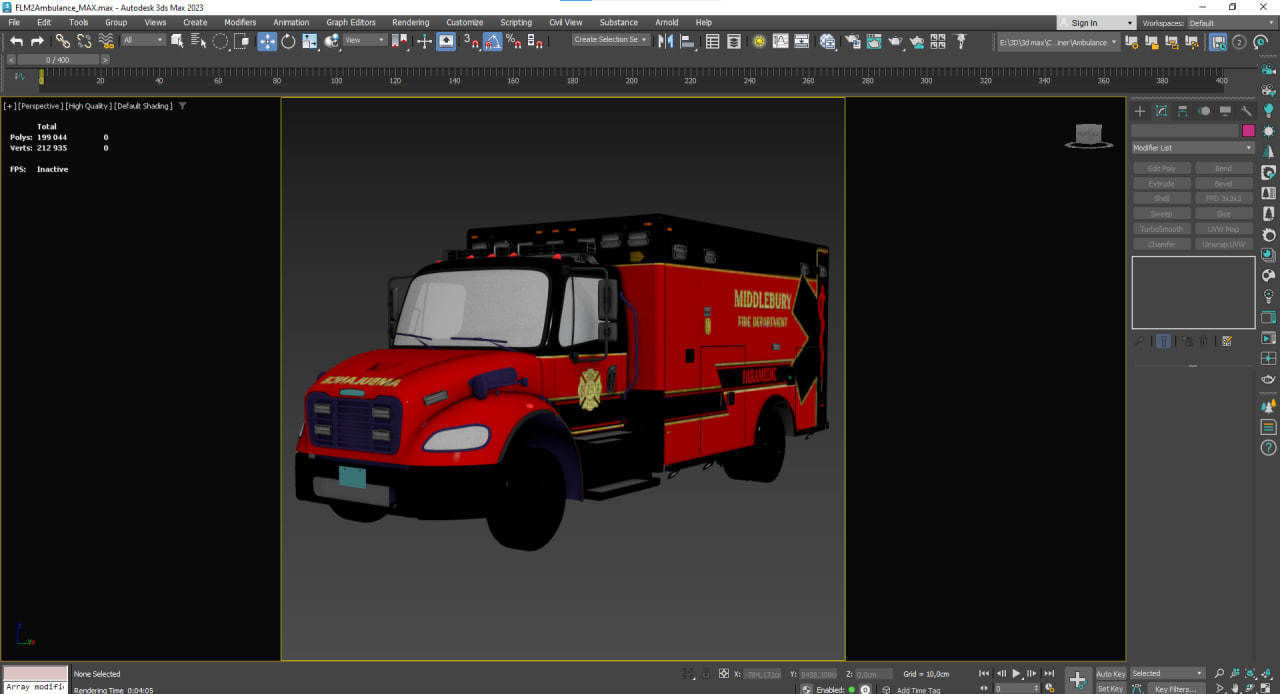
Task: Toggle the Auto Key button
Action: point(1111,674)
